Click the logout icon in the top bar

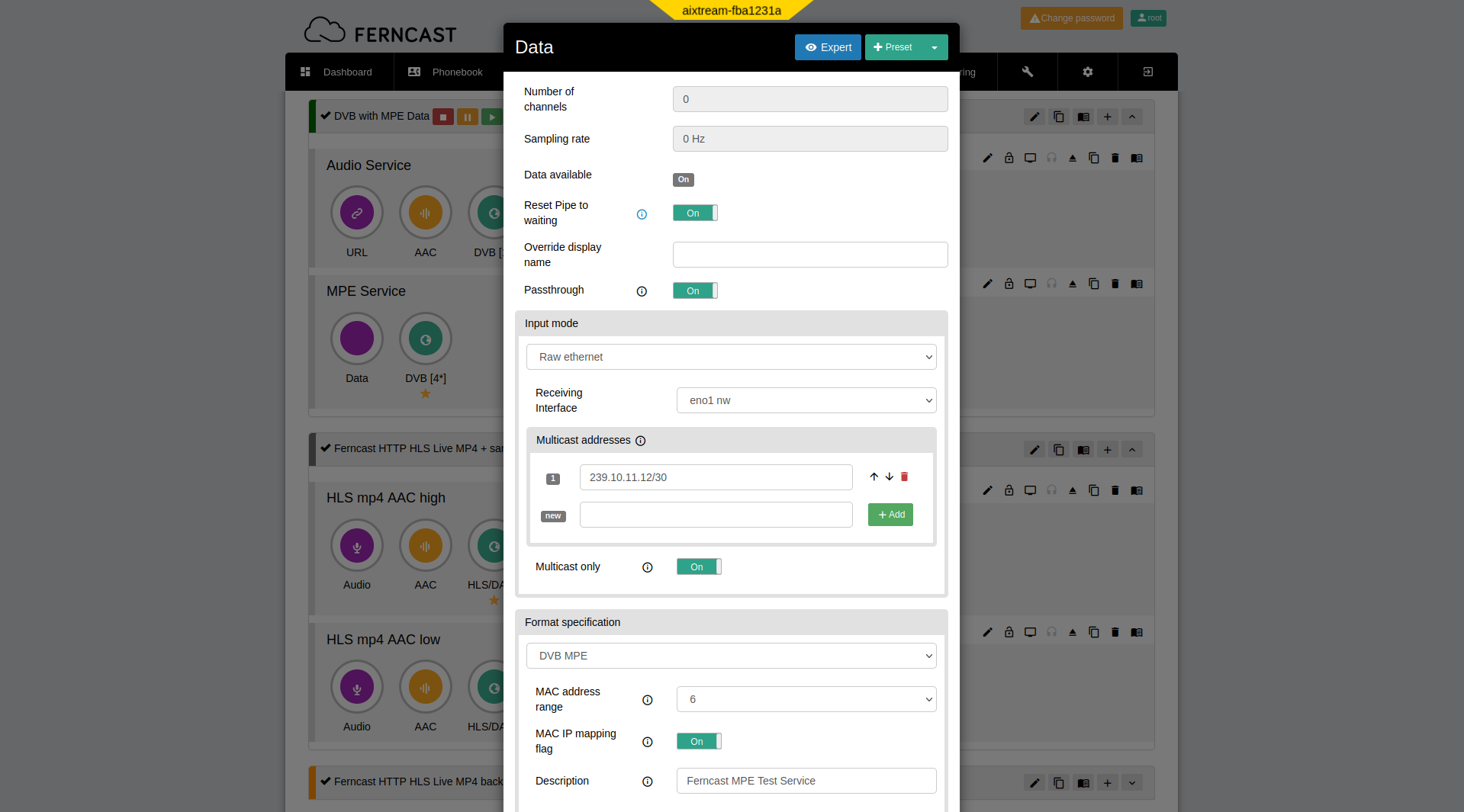[x=1147, y=71]
